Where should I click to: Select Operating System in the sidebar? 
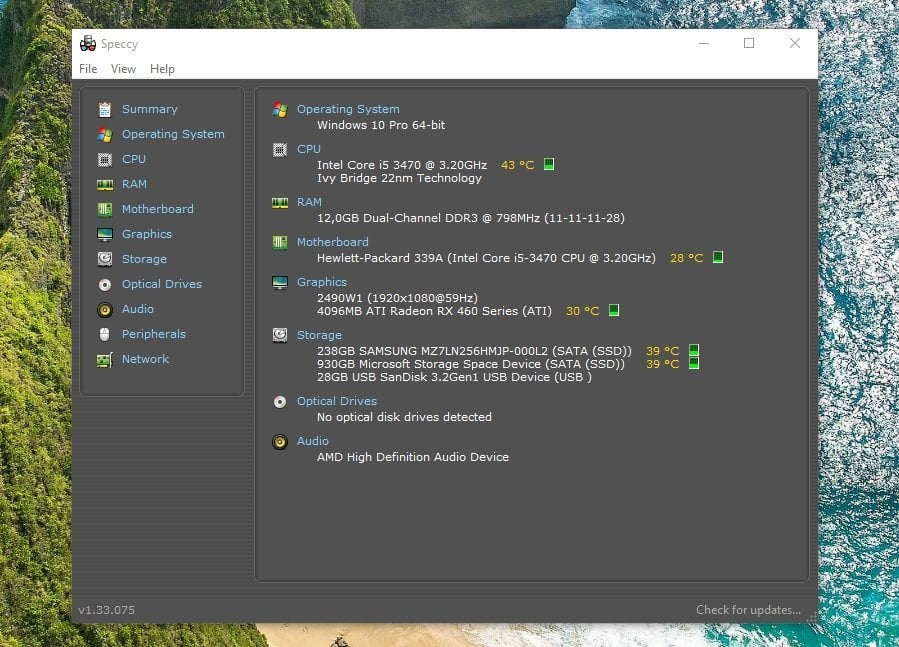click(173, 134)
